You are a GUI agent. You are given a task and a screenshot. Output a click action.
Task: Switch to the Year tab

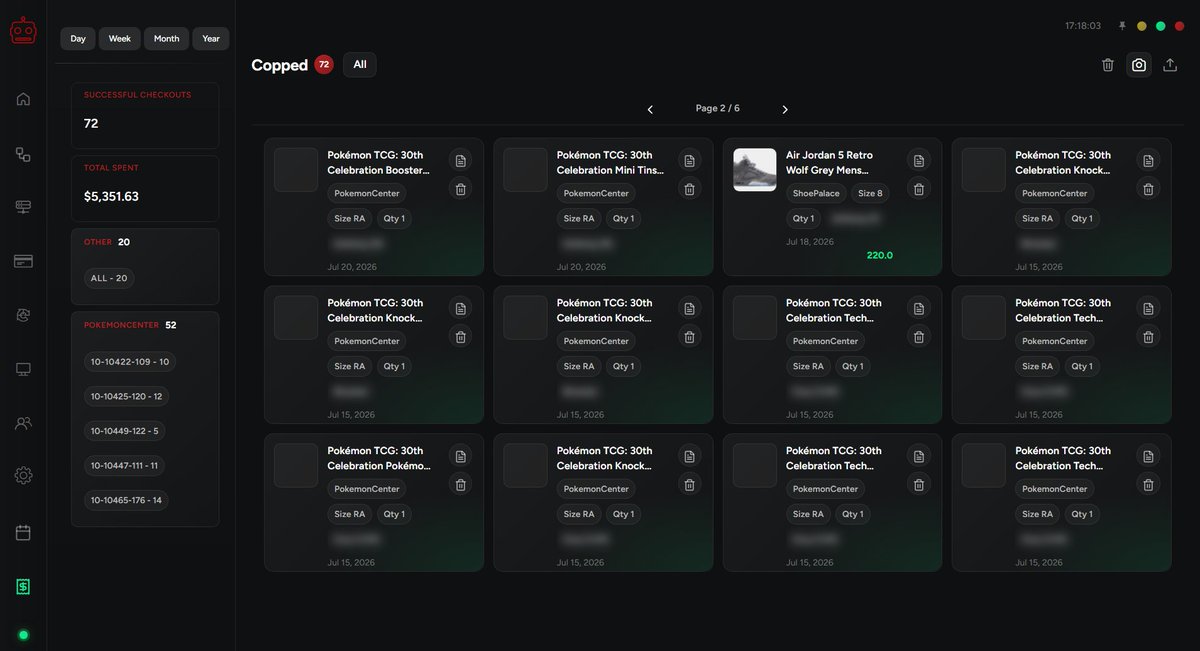pos(211,39)
